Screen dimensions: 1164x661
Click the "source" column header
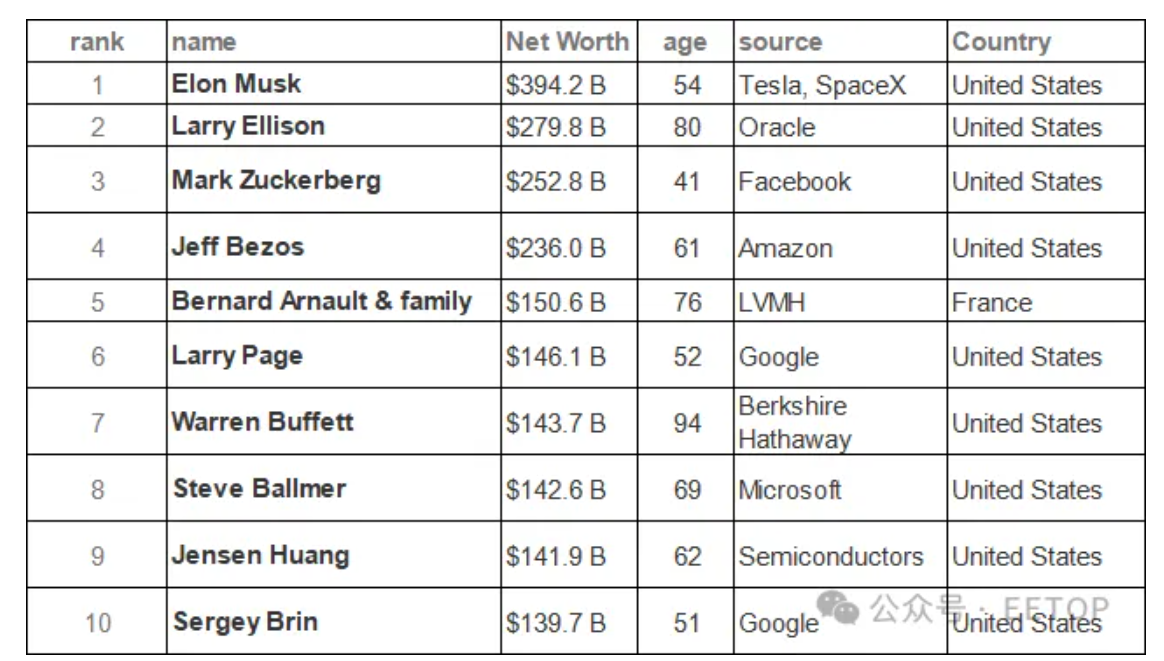(x=780, y=43)
